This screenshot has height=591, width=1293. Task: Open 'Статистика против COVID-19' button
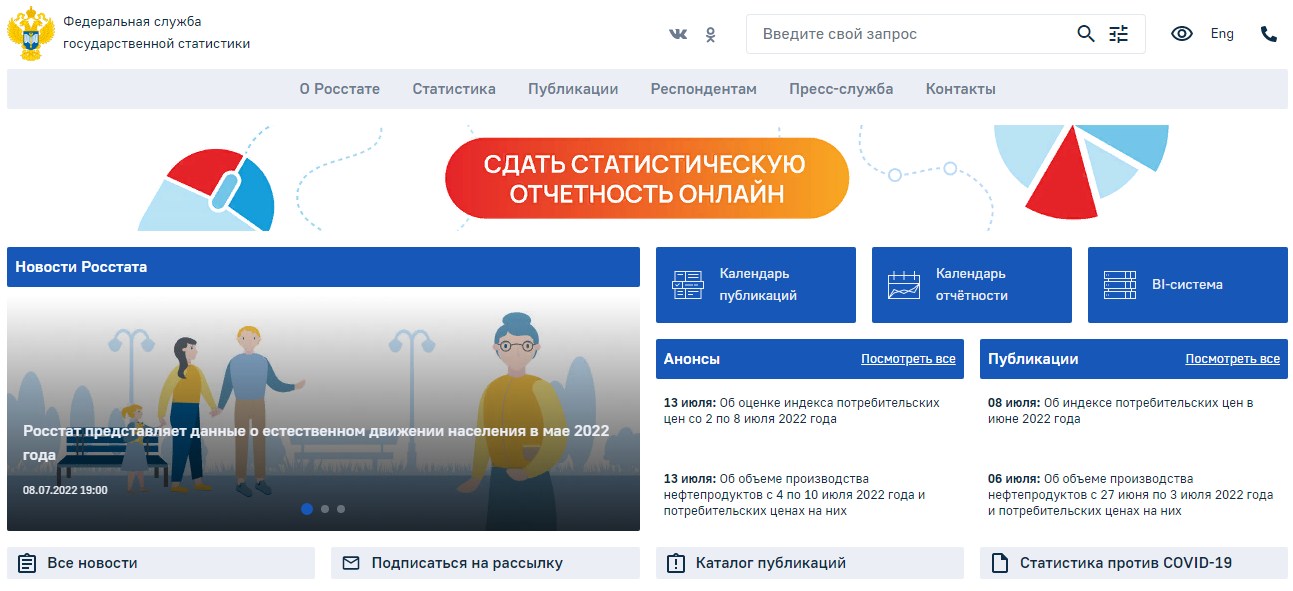[x=1134, y=563]
